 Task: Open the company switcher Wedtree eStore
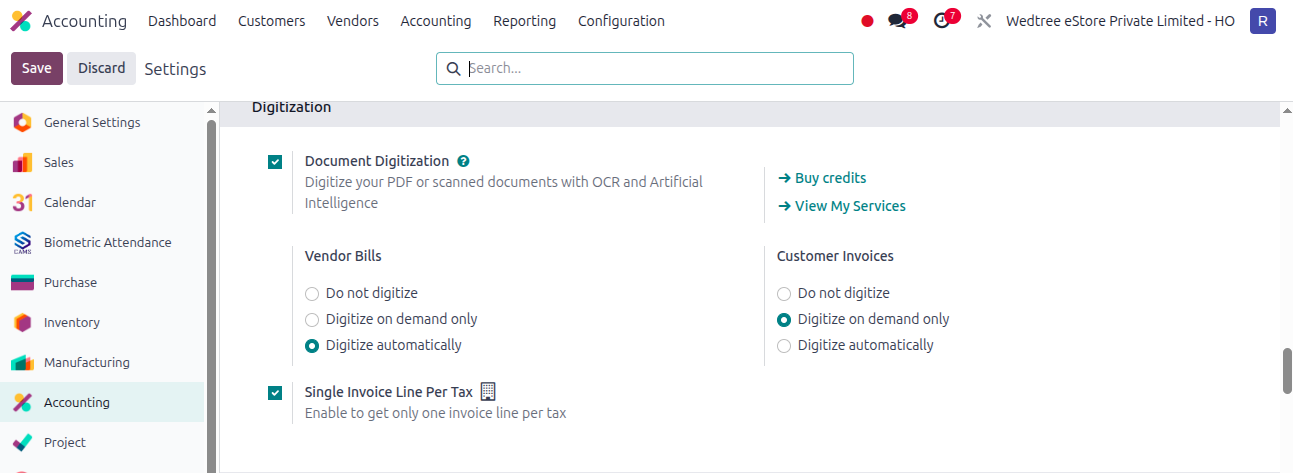pyautogui.click(x=1120, y=21)
